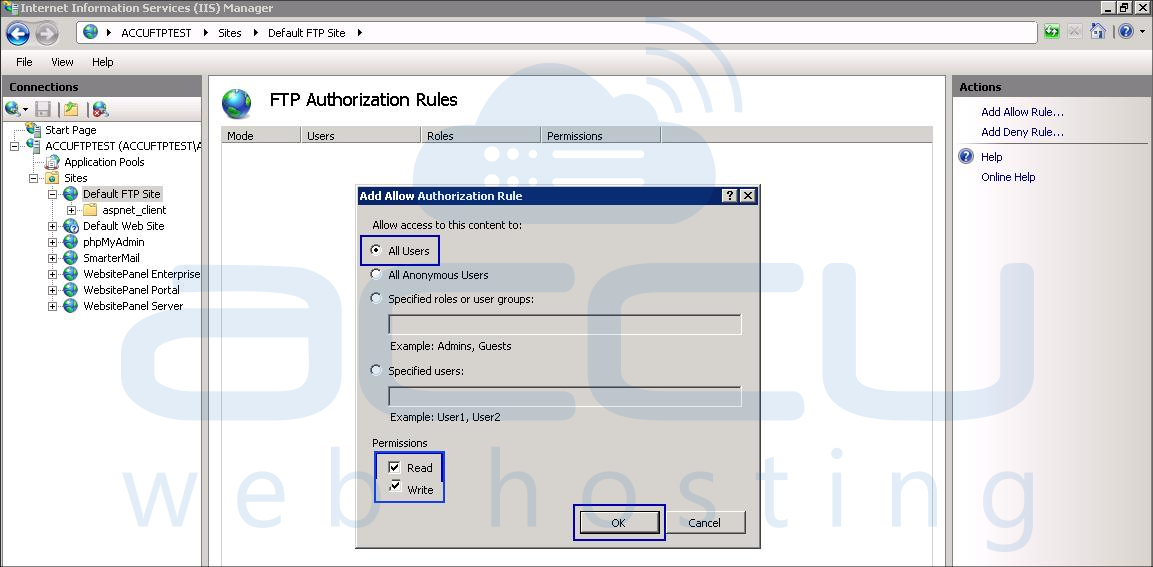
Task: Open the View menu
Action: pyautogui.click(x=63, y=62)
